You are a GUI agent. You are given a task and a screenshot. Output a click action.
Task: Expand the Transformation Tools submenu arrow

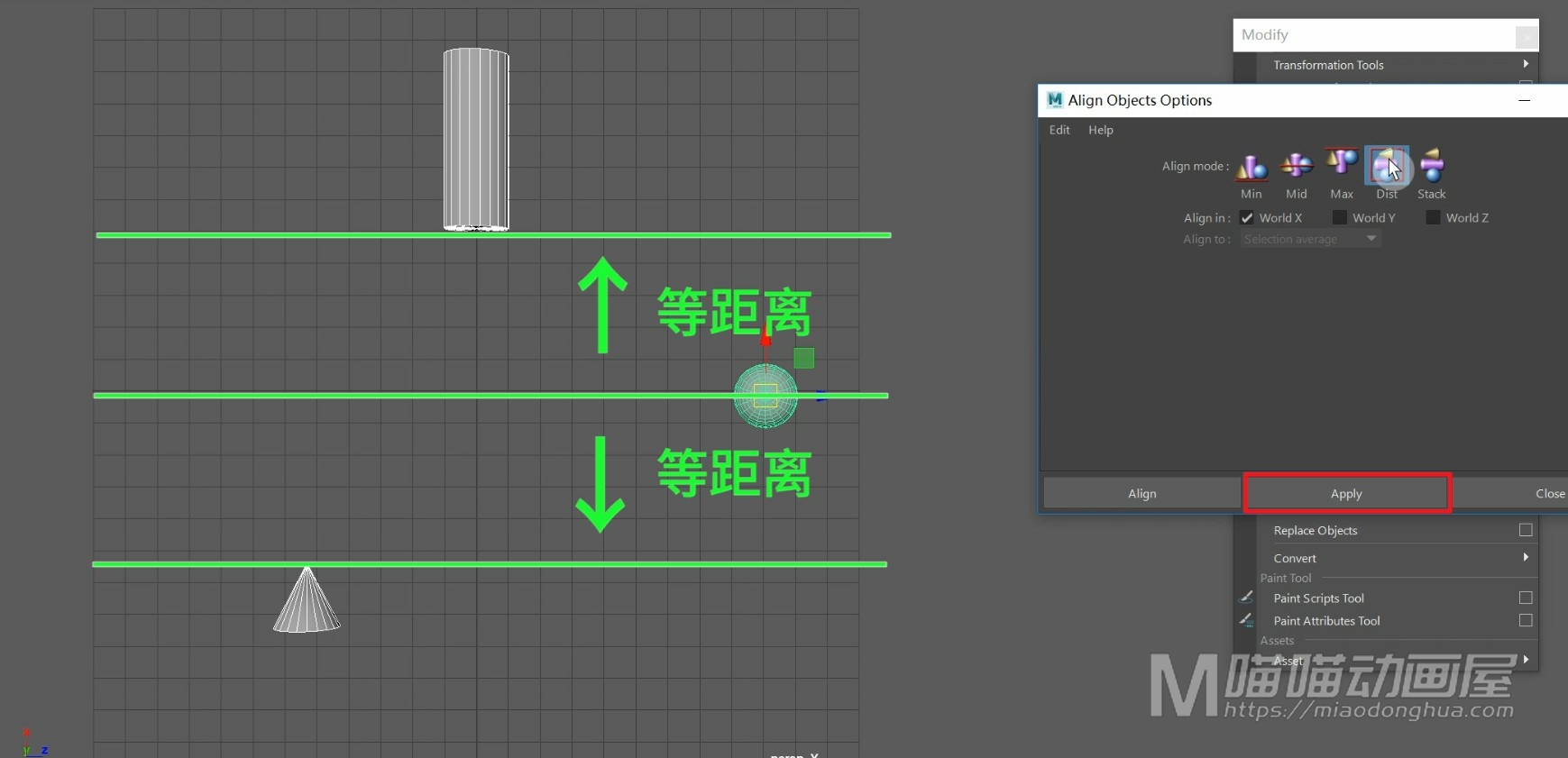pos(1526,64)
